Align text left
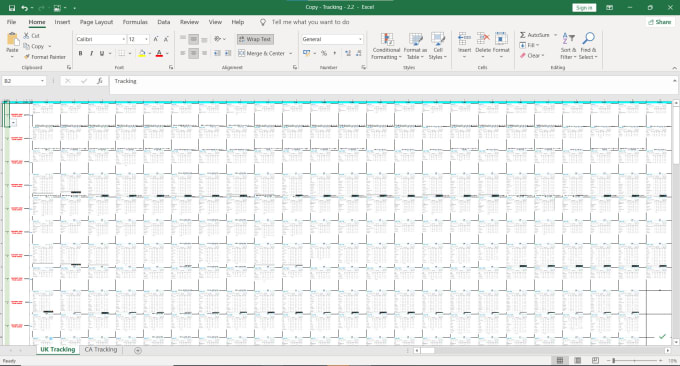Image resolution: width=680 pixels, height=366 pixels. (x=183, y=53)
